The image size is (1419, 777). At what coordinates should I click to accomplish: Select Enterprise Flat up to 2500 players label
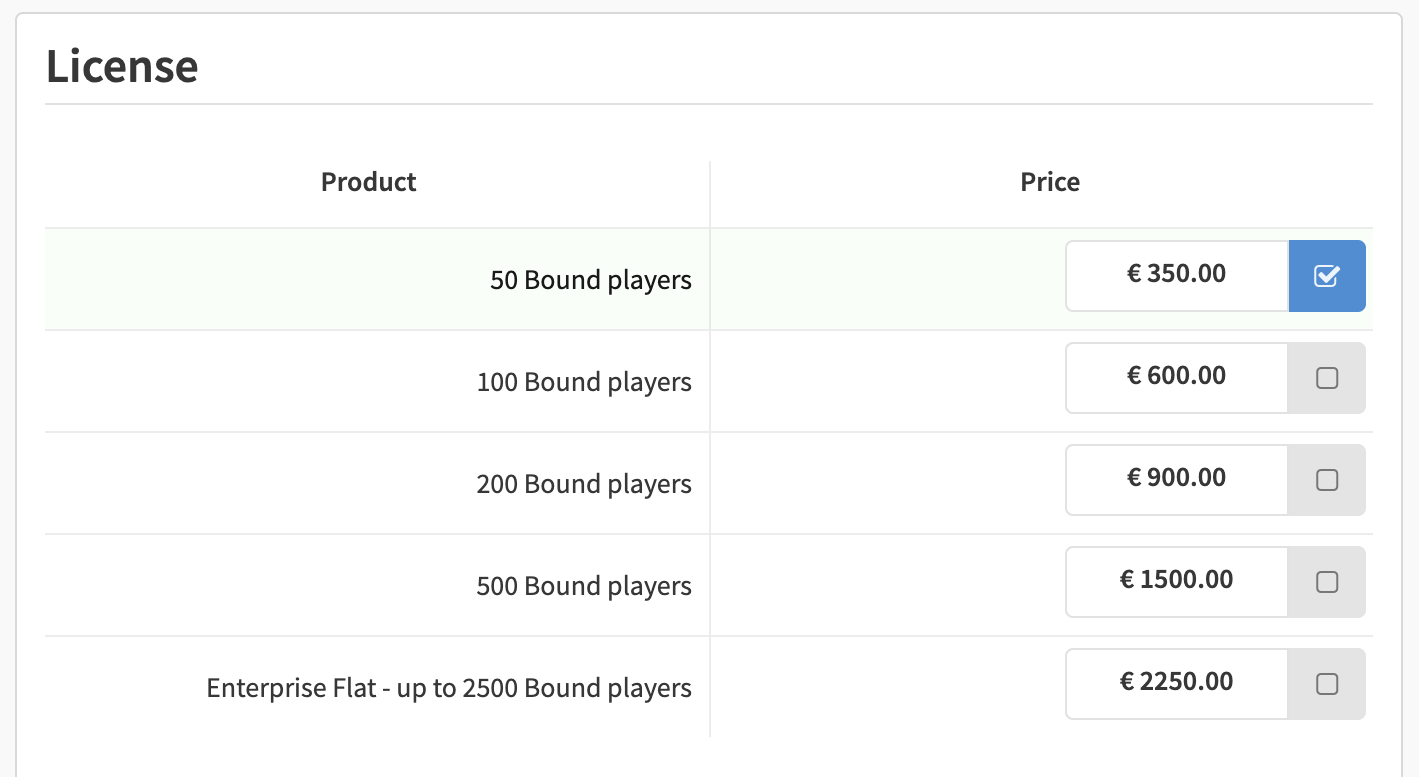[x=449, y=688]
